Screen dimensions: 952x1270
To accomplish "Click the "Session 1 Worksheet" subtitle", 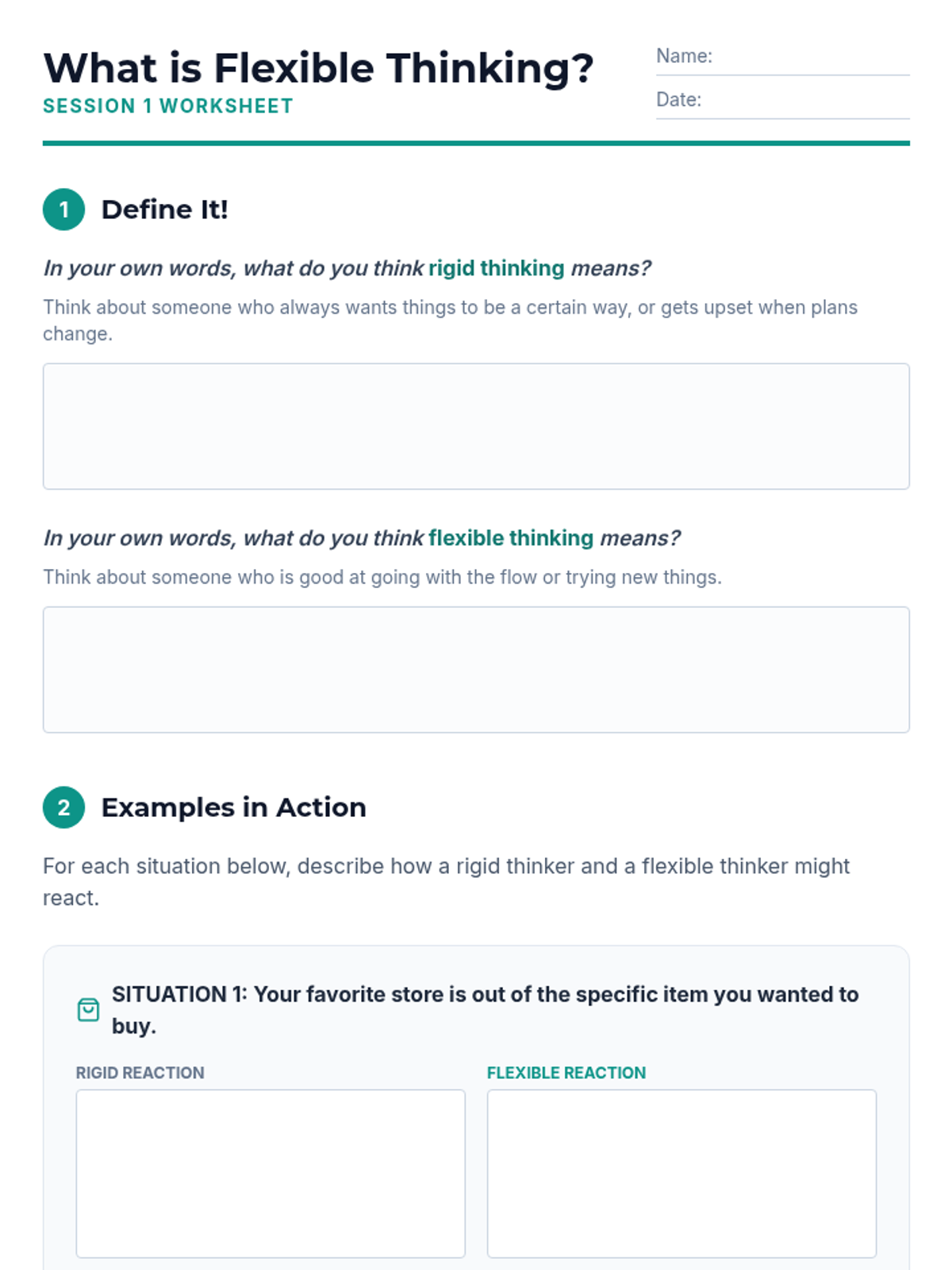I will pyautogui.click(x=168, y=106).
